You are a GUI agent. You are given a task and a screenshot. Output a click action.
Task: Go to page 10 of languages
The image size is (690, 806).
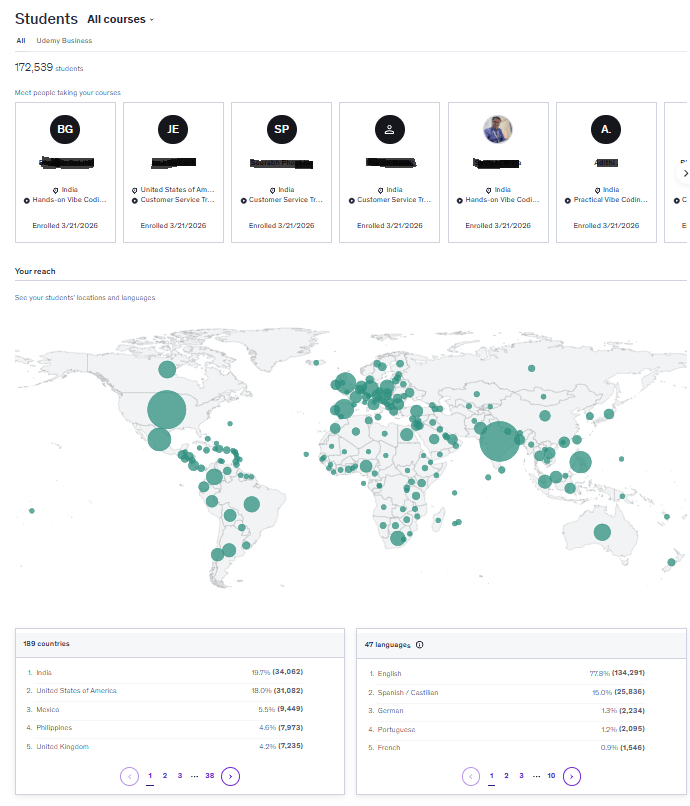point(551,776)
